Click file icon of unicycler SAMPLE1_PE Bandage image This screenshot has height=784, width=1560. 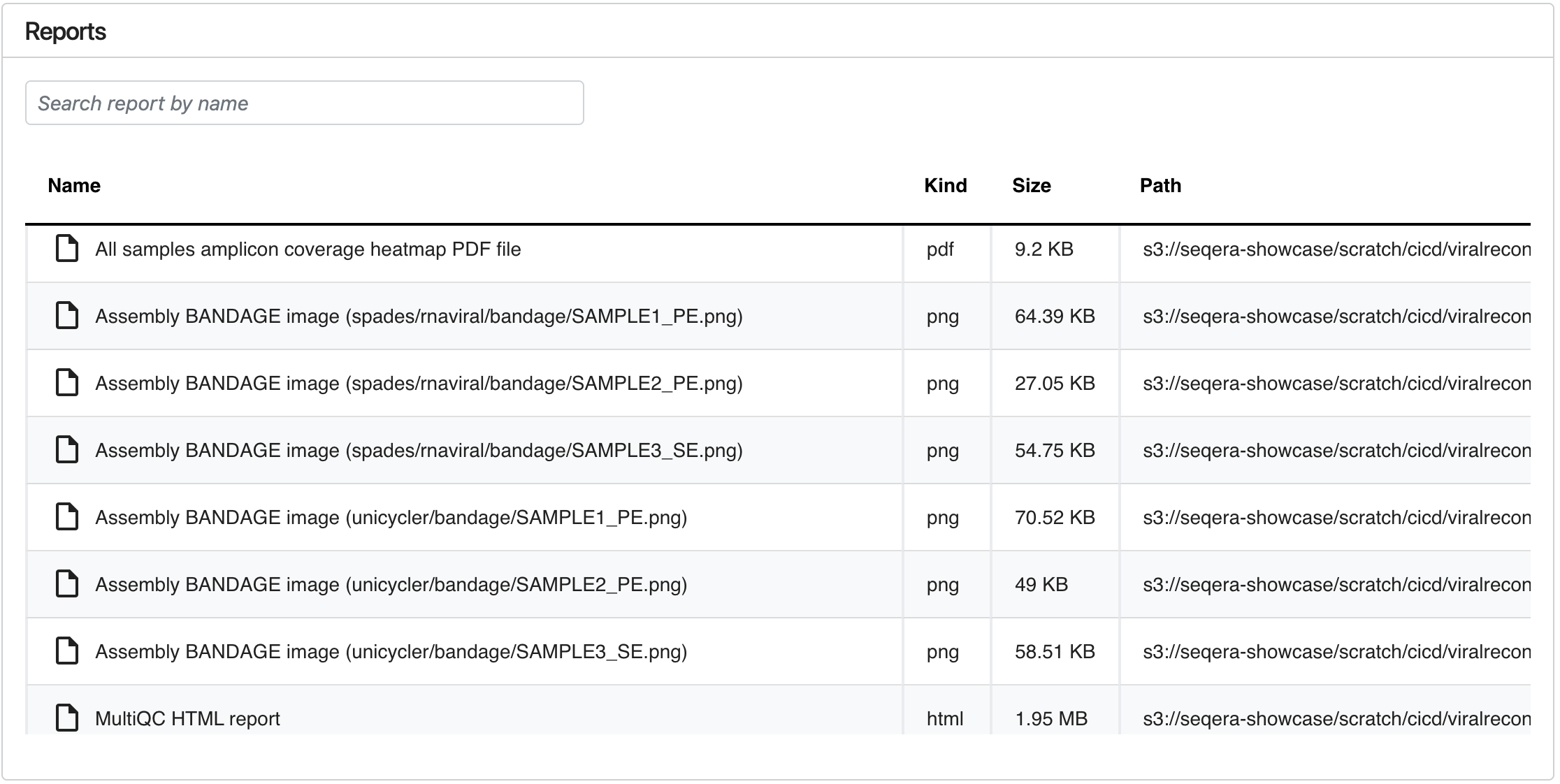pos(66,517)
